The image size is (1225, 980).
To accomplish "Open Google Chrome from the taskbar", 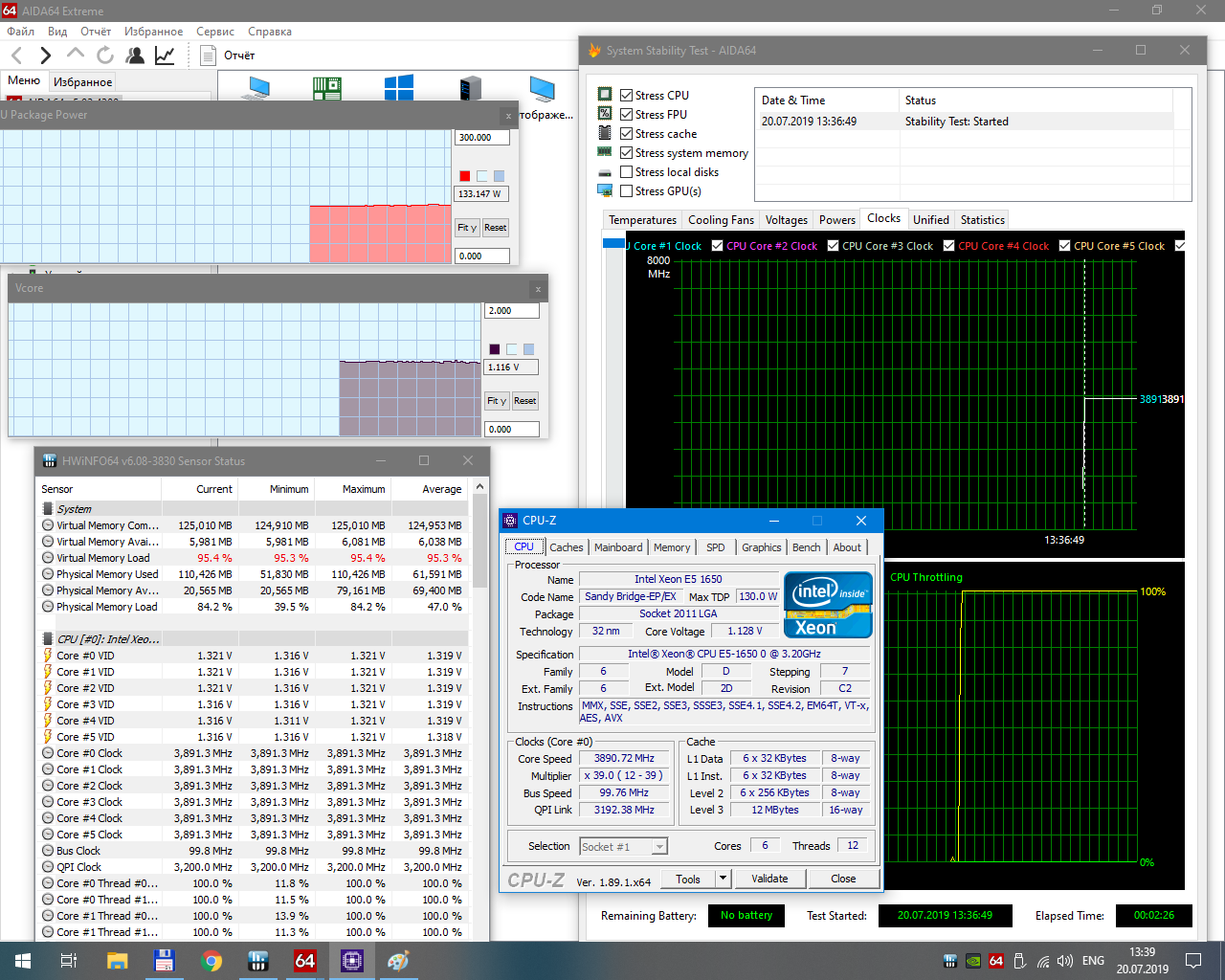I will coord(212,960).
